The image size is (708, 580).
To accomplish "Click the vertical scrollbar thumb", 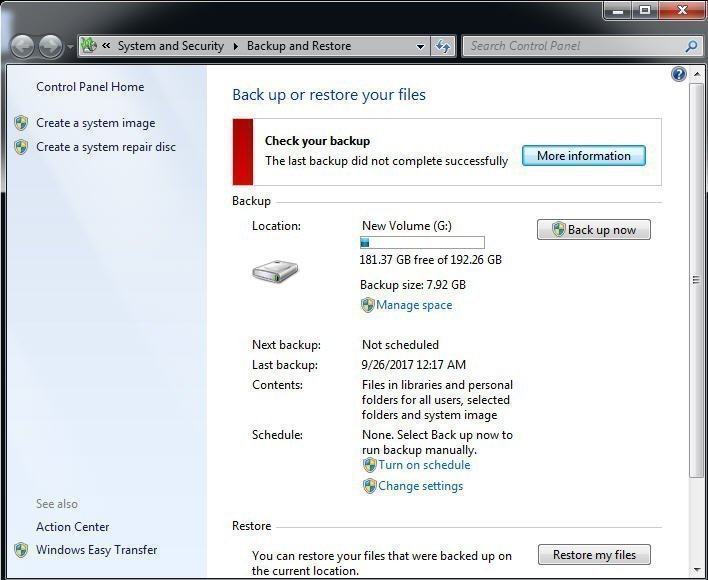I will (696, 280).
